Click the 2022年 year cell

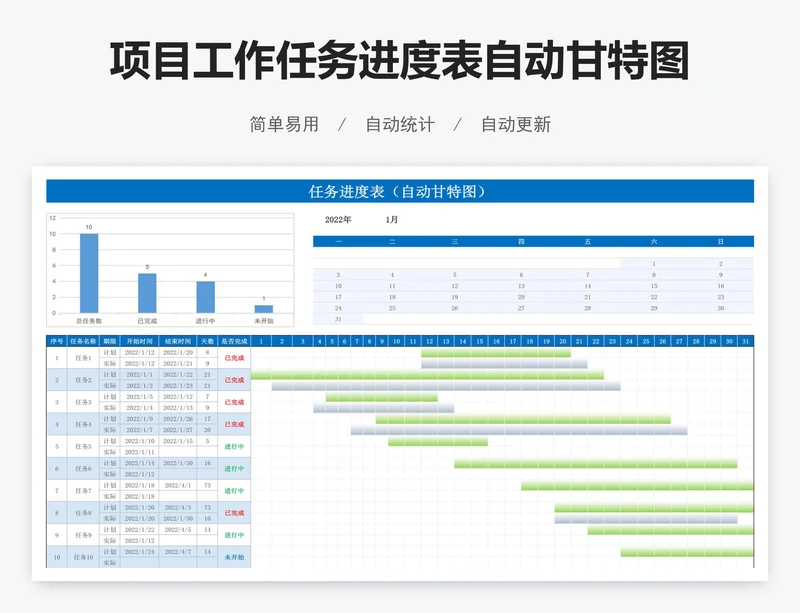click(338, 219)
